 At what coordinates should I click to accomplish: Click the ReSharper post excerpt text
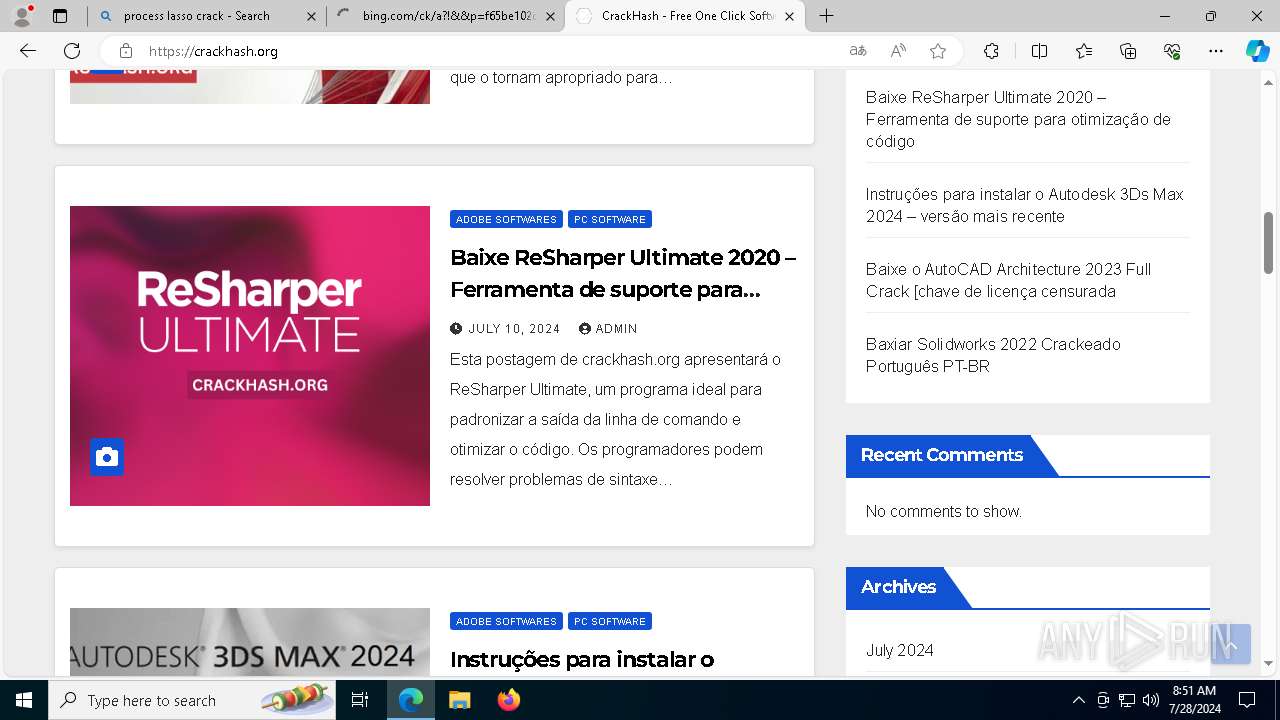615,419
